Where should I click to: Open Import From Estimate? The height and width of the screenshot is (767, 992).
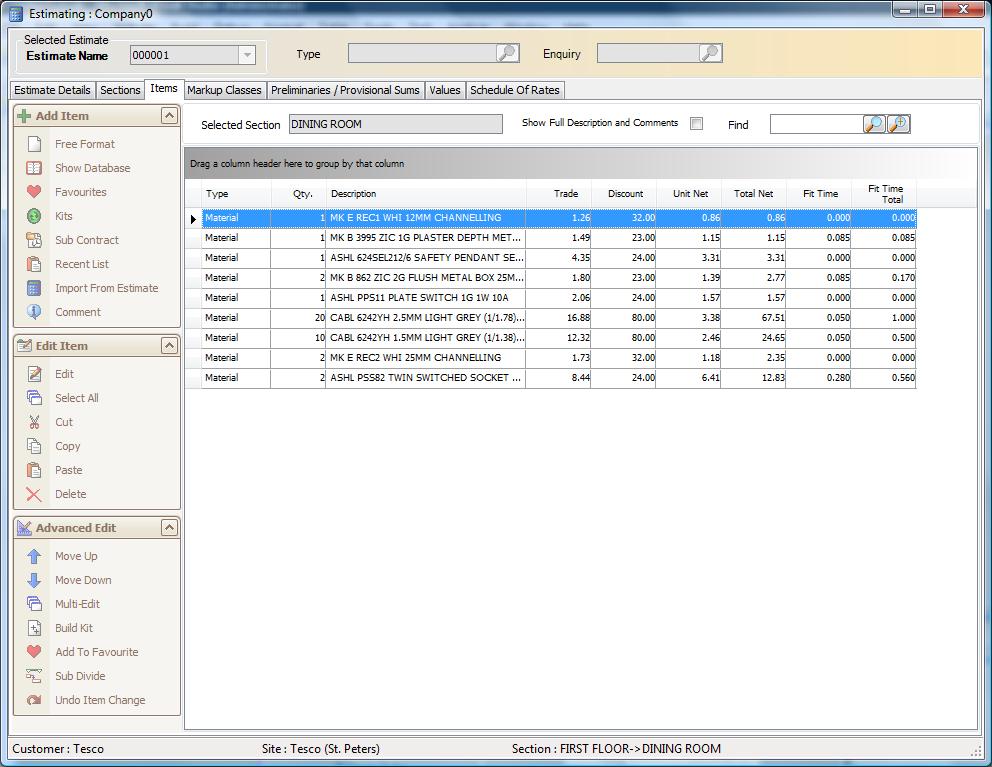tap(32, 288)
